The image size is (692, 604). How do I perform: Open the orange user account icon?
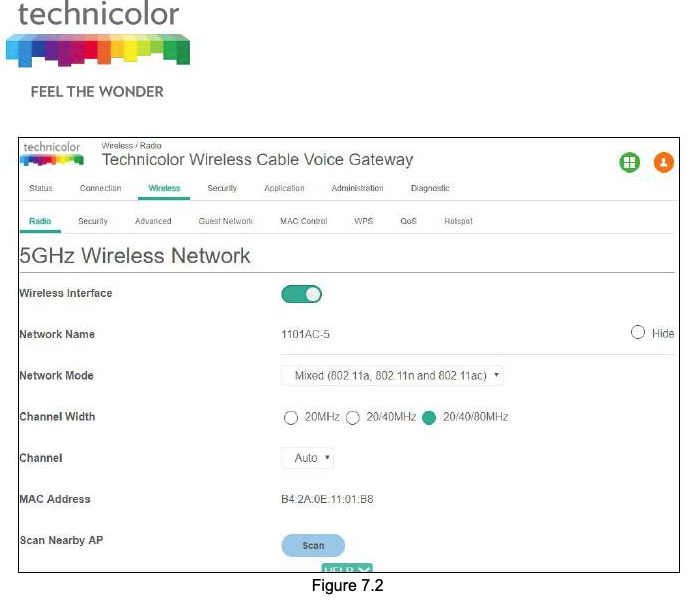663,162
